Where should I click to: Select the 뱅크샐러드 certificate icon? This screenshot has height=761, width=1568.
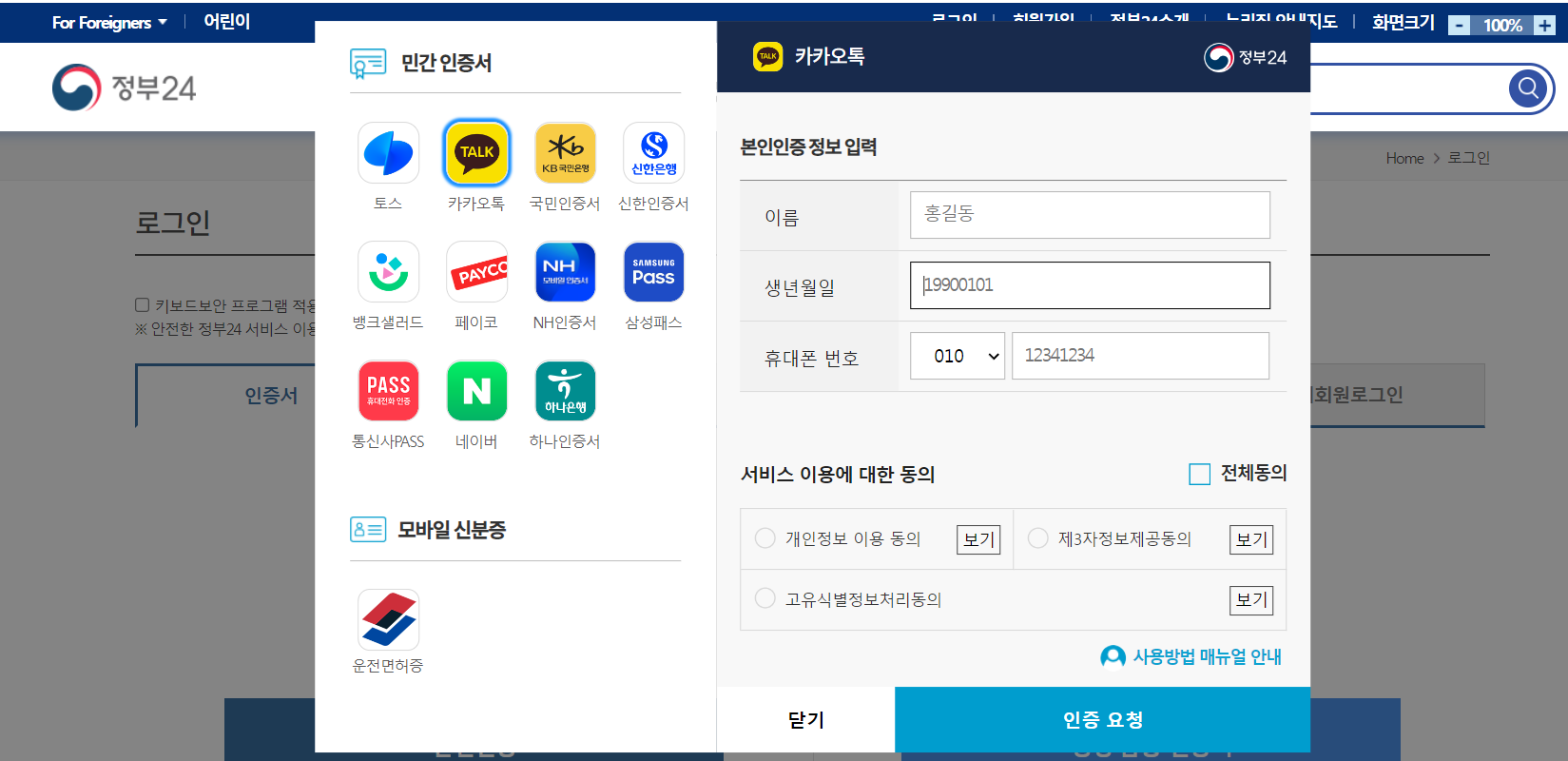click(388, 272)
